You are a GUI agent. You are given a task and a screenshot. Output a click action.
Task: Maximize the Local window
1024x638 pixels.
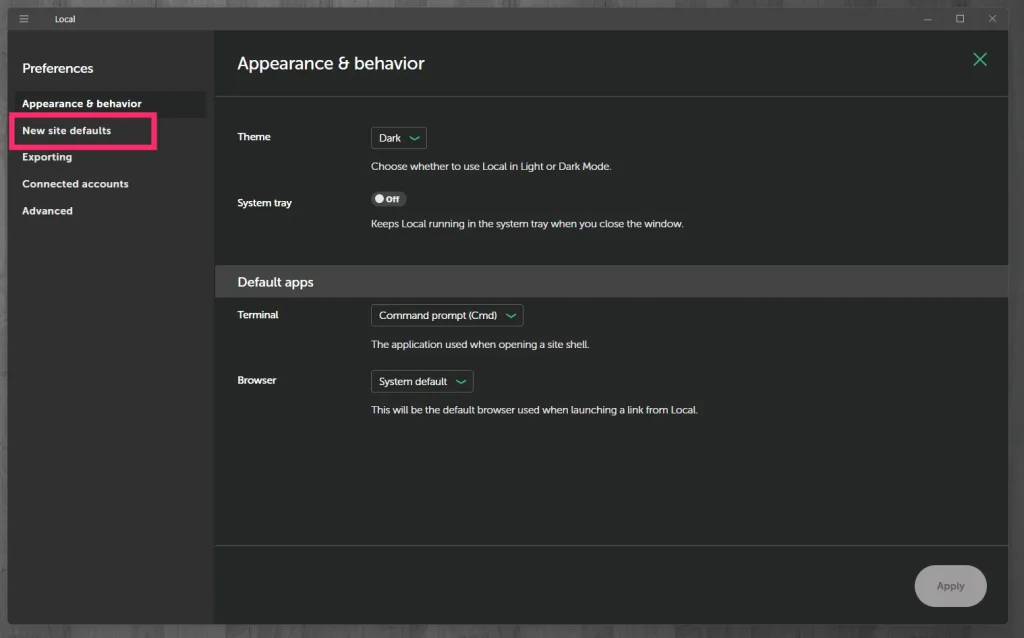click(960, 19)
